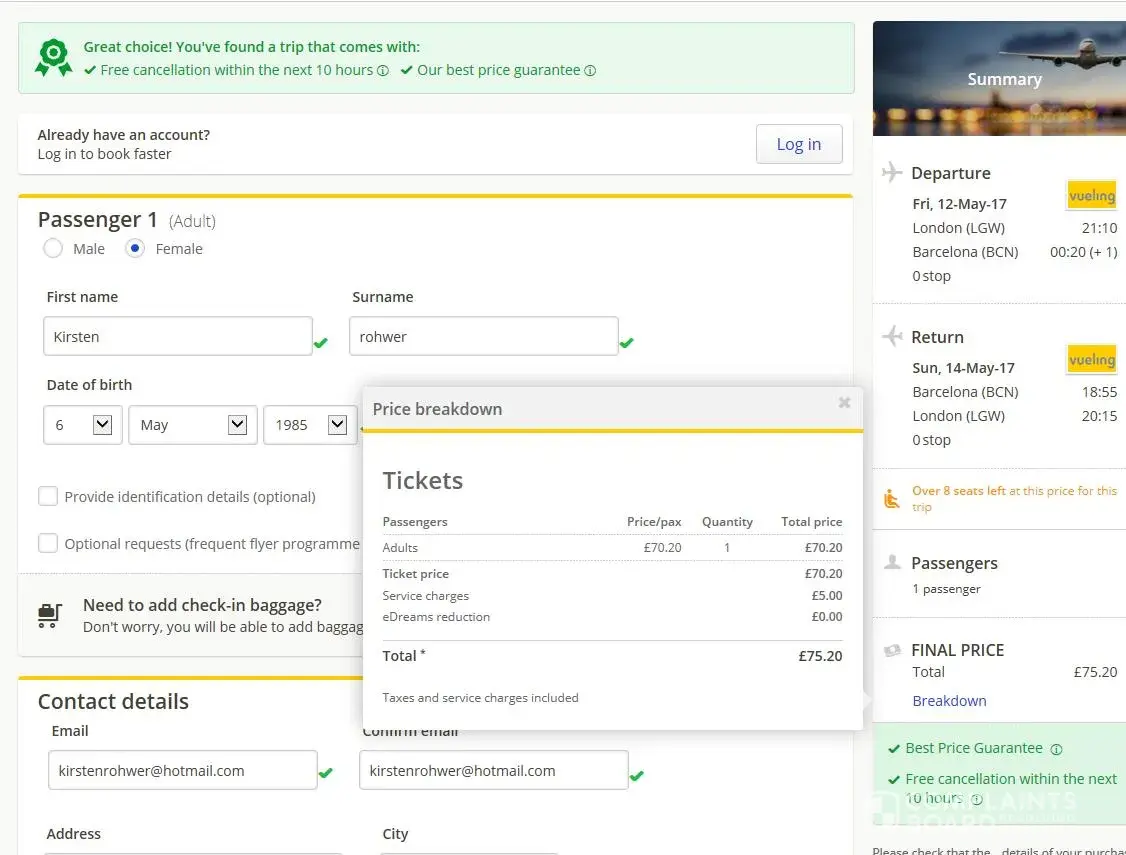Click info icon beside free cancellation text
The height and width of the screenshot is (855, 1126).
[383, 71]
